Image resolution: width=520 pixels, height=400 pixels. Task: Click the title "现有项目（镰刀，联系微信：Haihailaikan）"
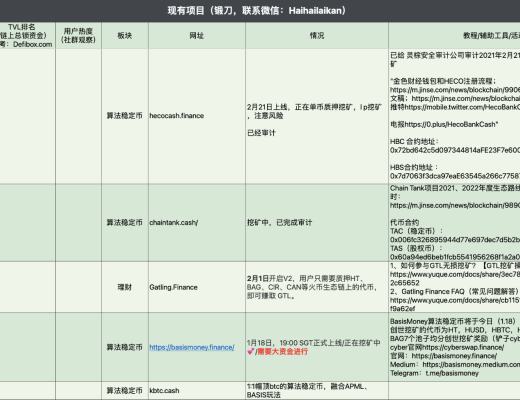click(x=257, y=11)
